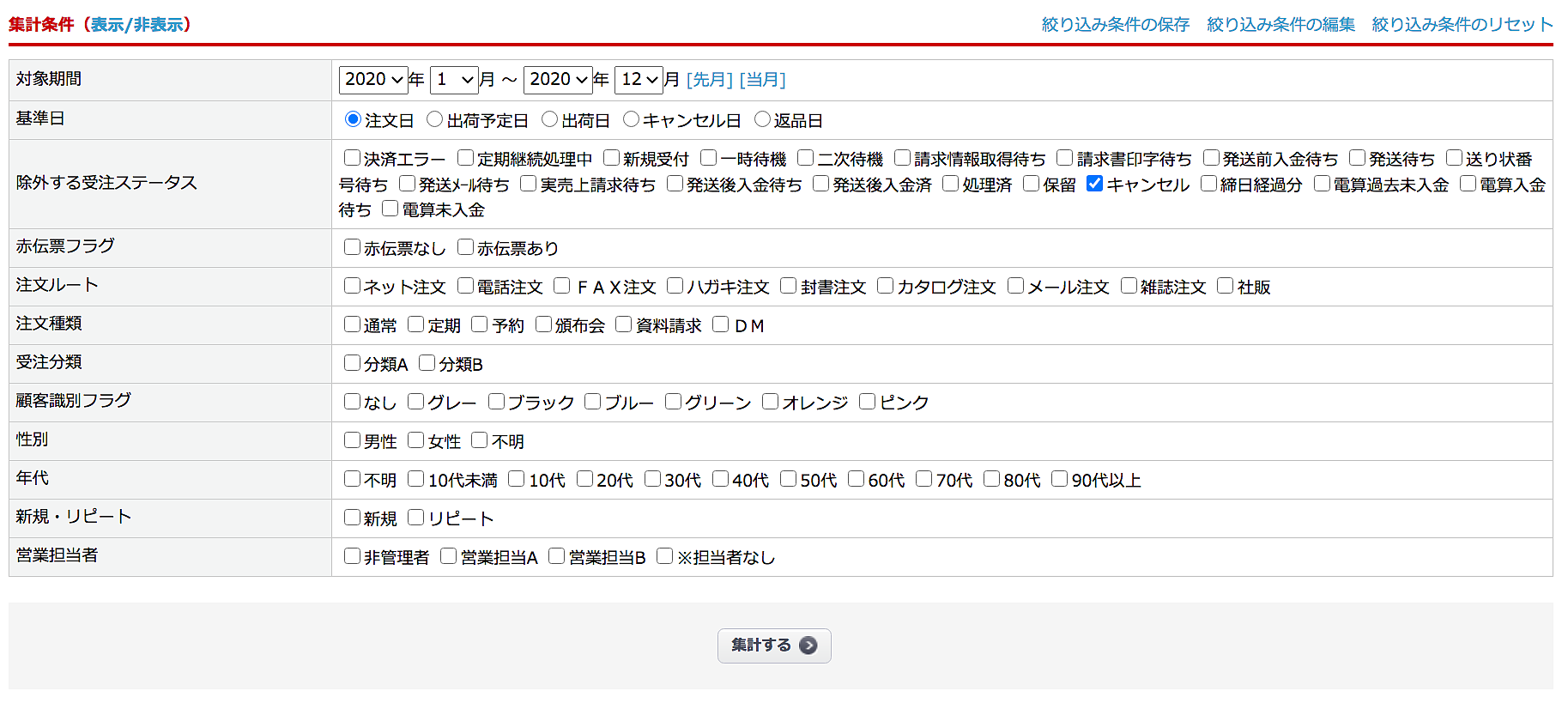The height and width of the screenshot is (703, 1568).
Task: Tick the 女性 gender checkbox
Action: pyautogui.click(x=416, y=440)
